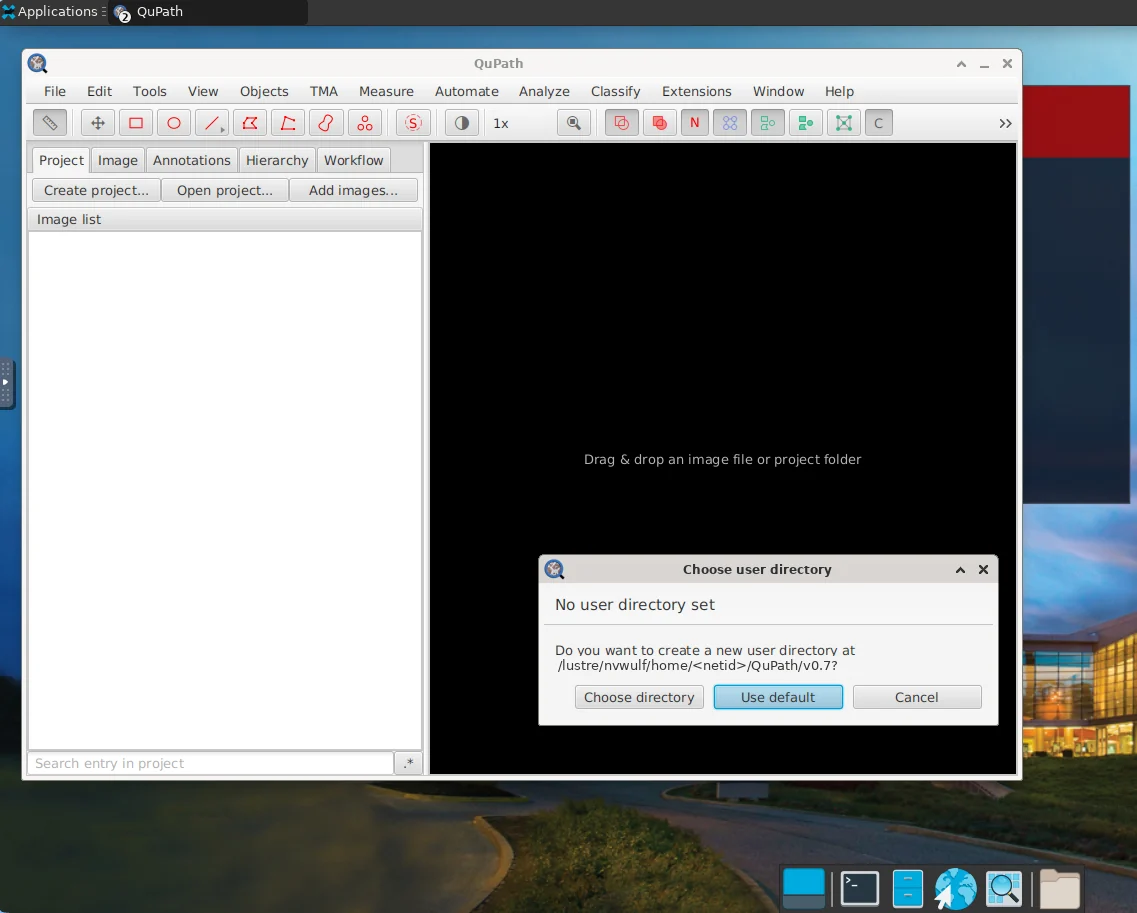
Task: Toggle fill detections icon
Action: coord(805,123)
